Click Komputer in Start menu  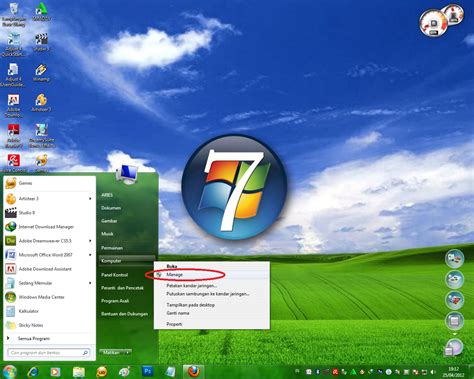127,261
